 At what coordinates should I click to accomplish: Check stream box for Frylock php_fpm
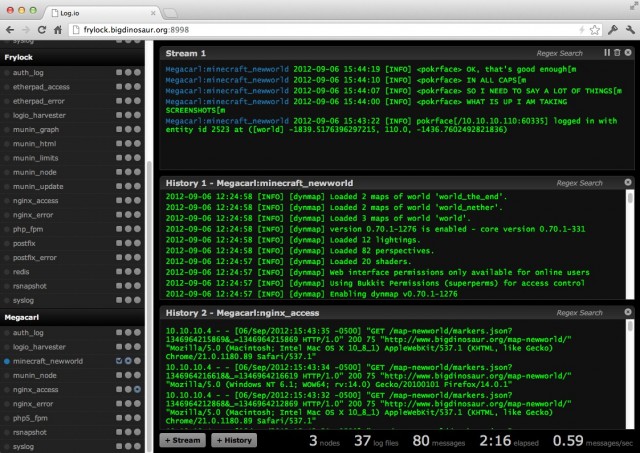[x=119, y=229]
